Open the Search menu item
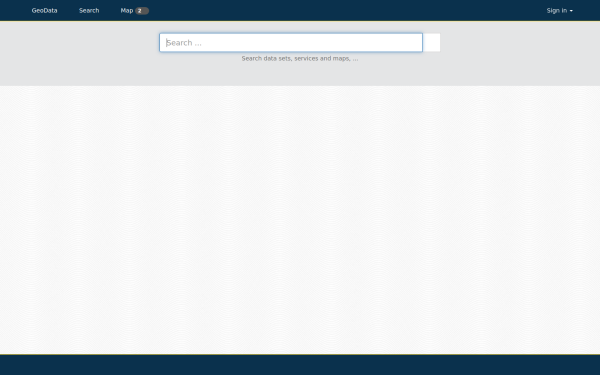 pos(89,10)
